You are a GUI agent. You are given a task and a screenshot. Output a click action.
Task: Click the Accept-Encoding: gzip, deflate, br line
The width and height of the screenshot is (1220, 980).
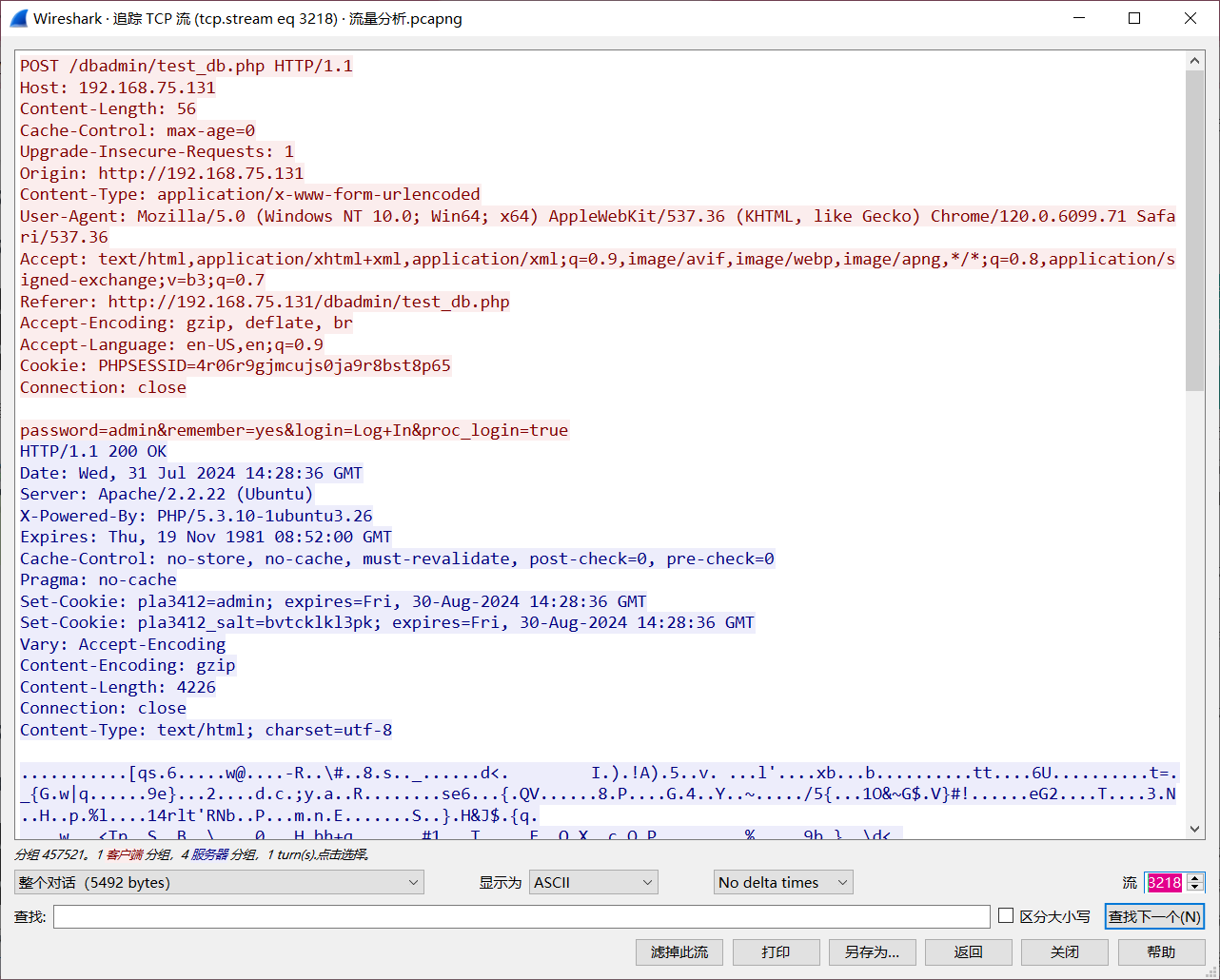[187, 323]
